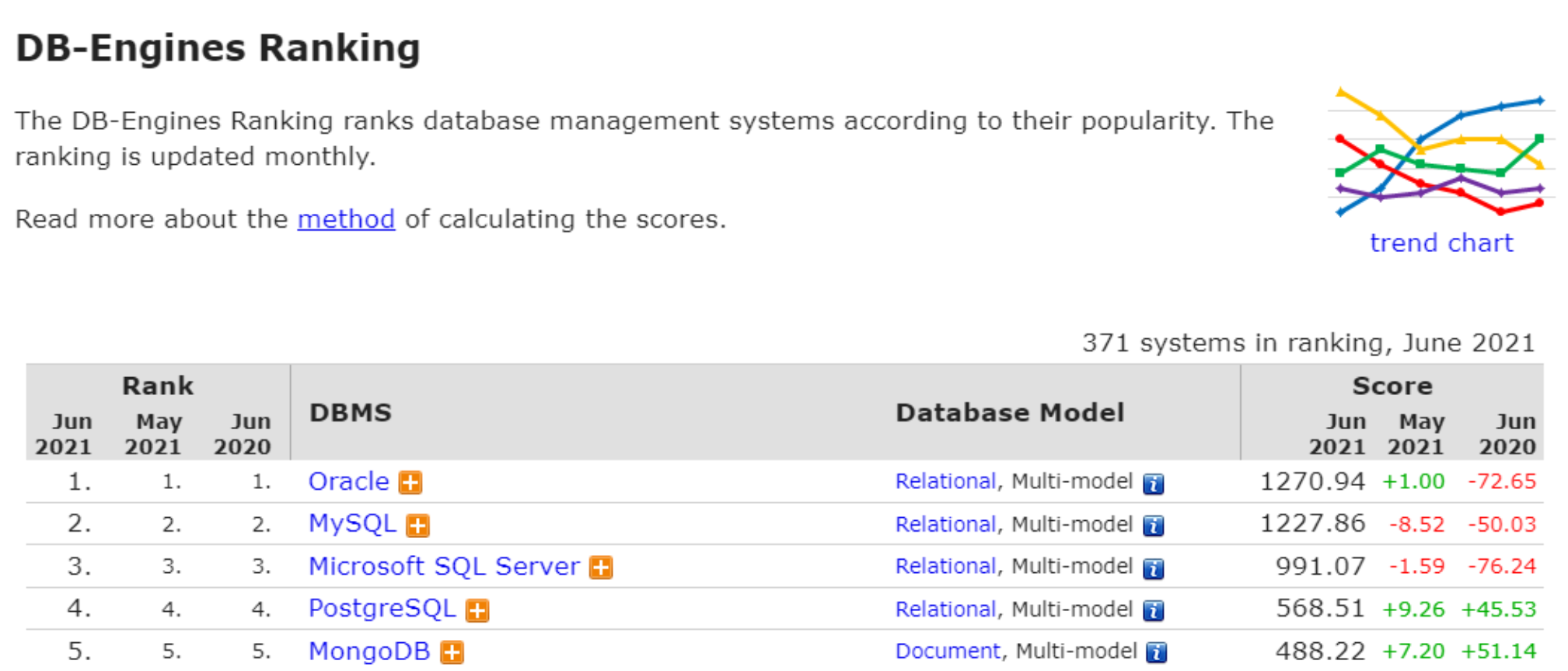Select the Oracle score 1270.94
Viewport: 1568px width, 671px height.
click(1312, 481)
